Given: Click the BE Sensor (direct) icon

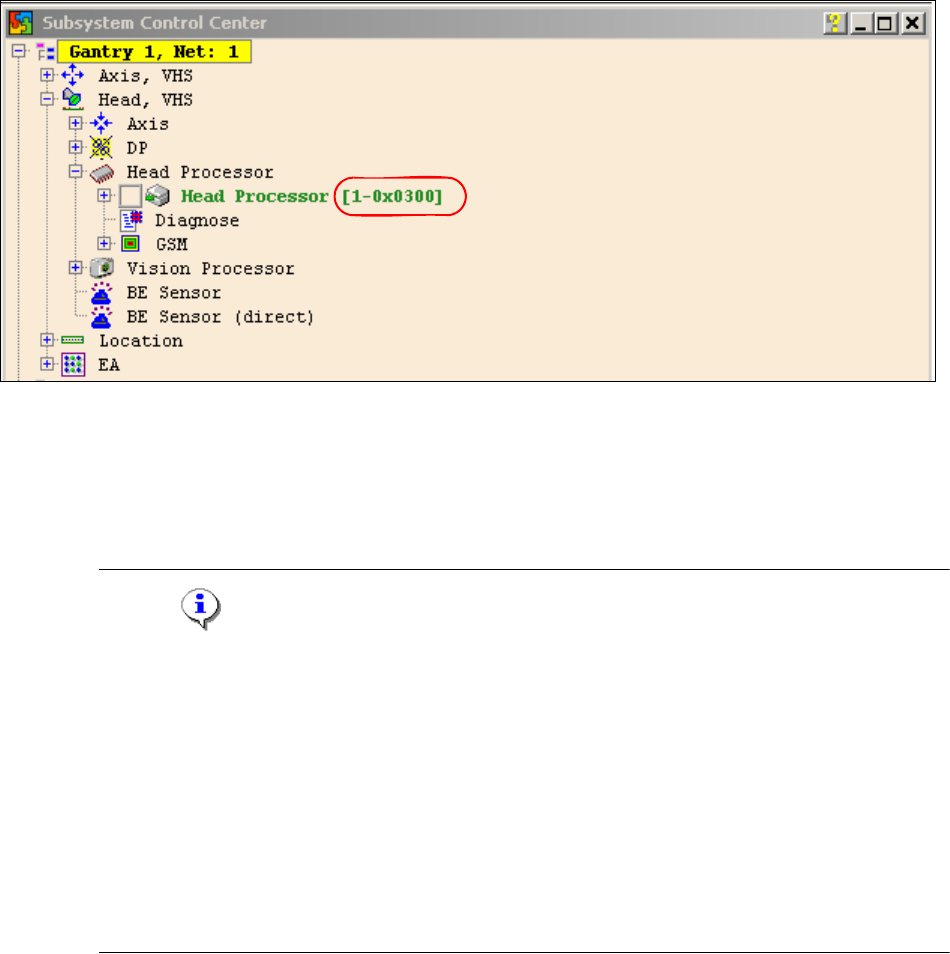Looking at the screenshot, I should click(x=101, y=317).
